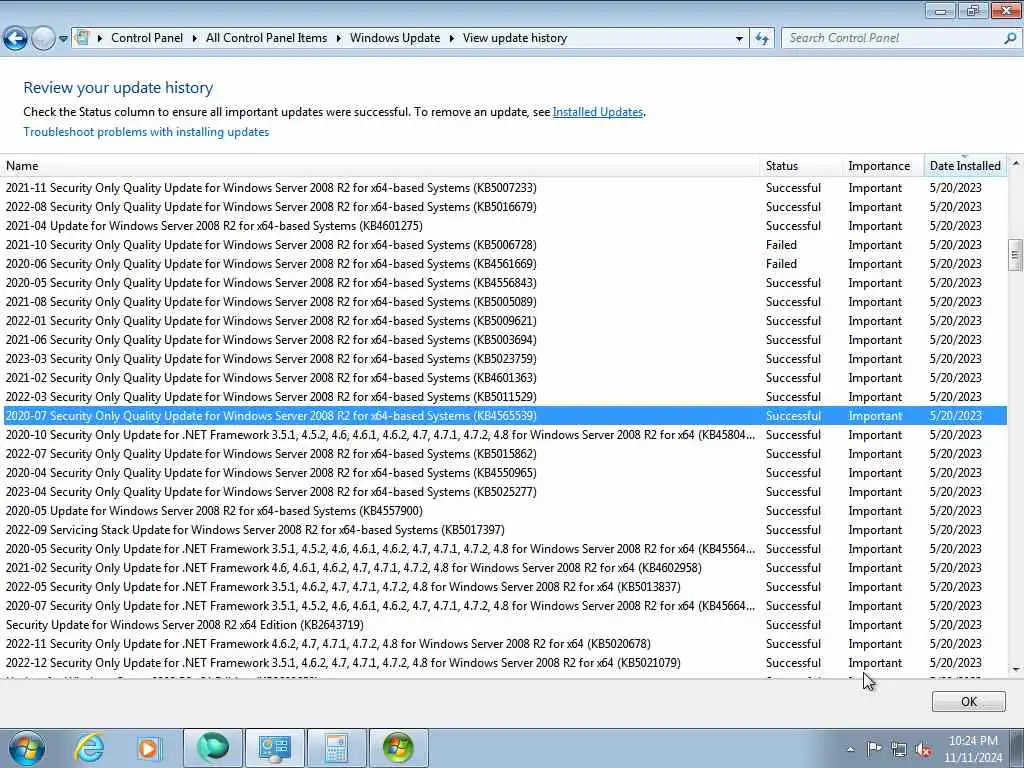Sort by the Importance column header
Viewport: 1024px width, 768px height.
(x=884, y=166)
